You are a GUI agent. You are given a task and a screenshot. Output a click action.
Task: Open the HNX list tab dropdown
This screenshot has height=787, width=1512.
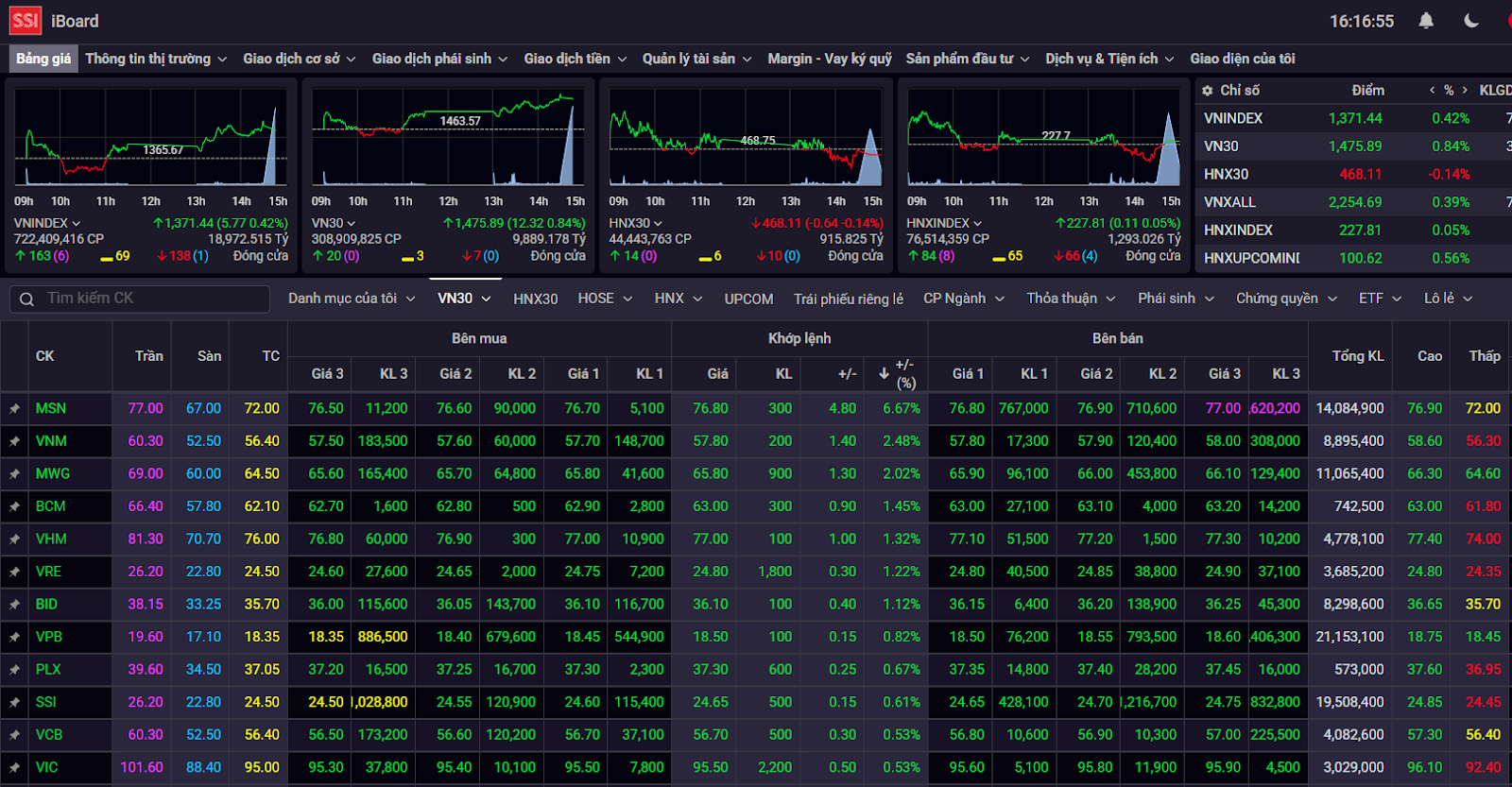[679, 299]
